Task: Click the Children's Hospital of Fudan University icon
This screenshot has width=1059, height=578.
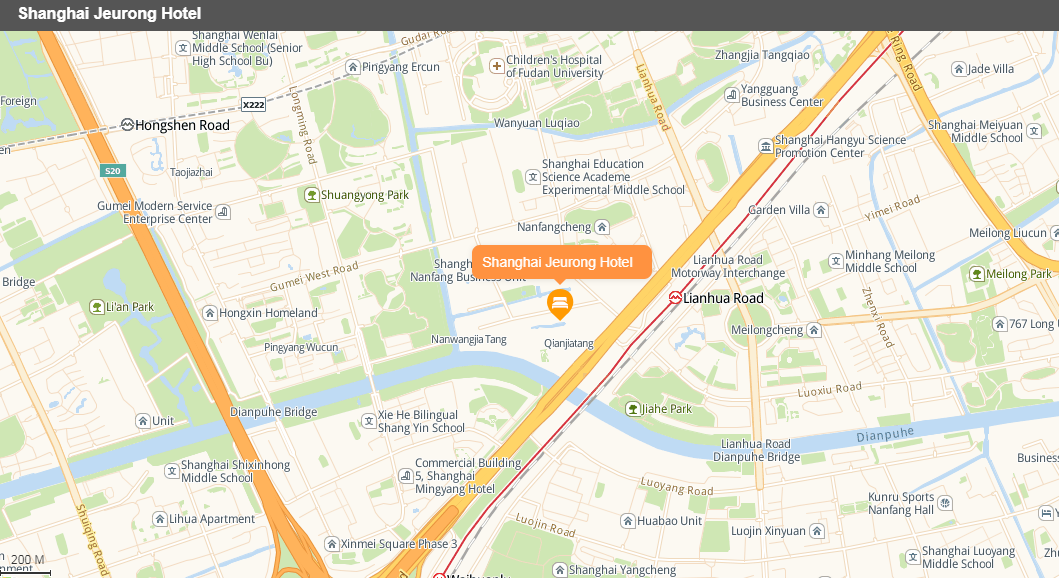Action: (496, 66)
